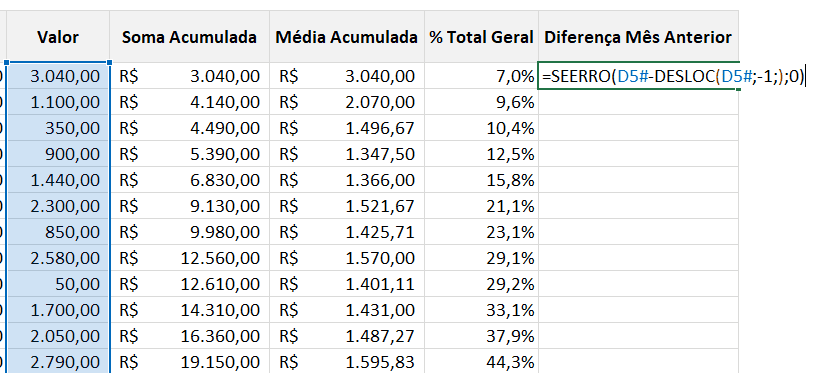This screenshot has width=816, height=373.
Task: Select the Média Acumulada cell with 1.401,11
Action: (347, 284)
